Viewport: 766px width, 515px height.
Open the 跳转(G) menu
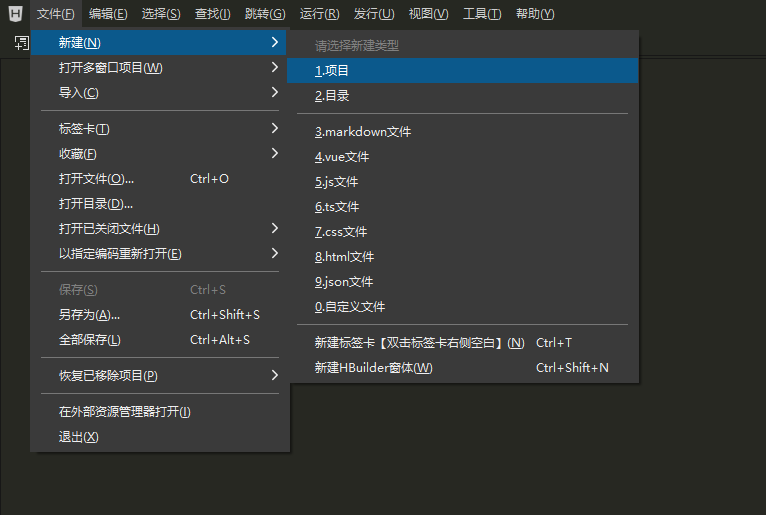click(265, 14)
